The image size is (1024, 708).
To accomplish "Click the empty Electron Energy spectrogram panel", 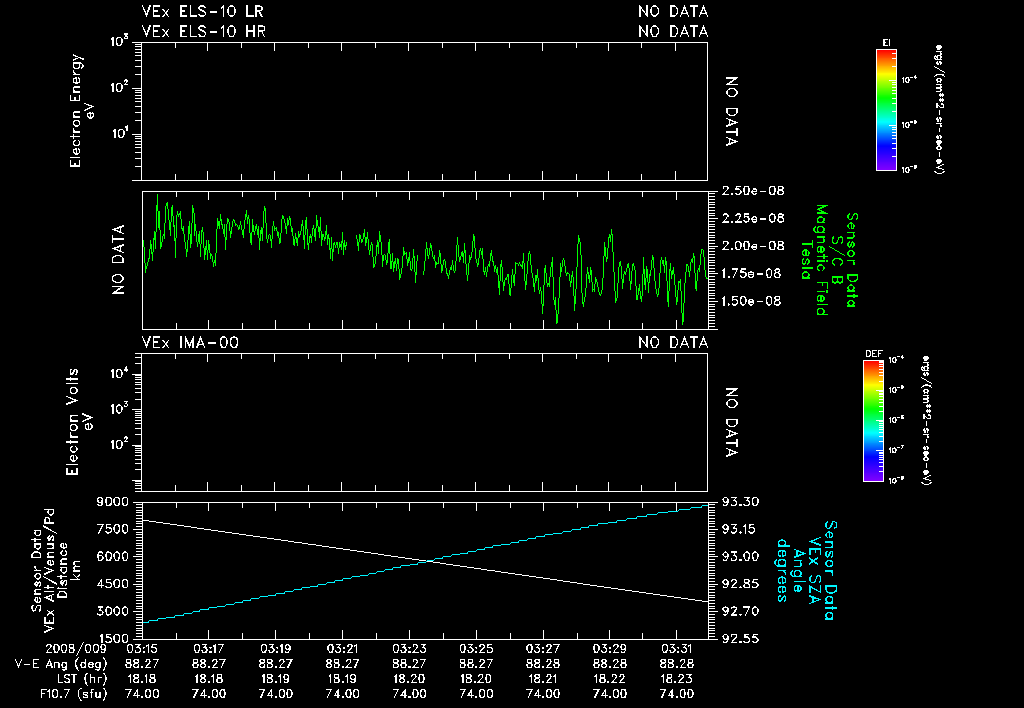I will click(424, 111).
